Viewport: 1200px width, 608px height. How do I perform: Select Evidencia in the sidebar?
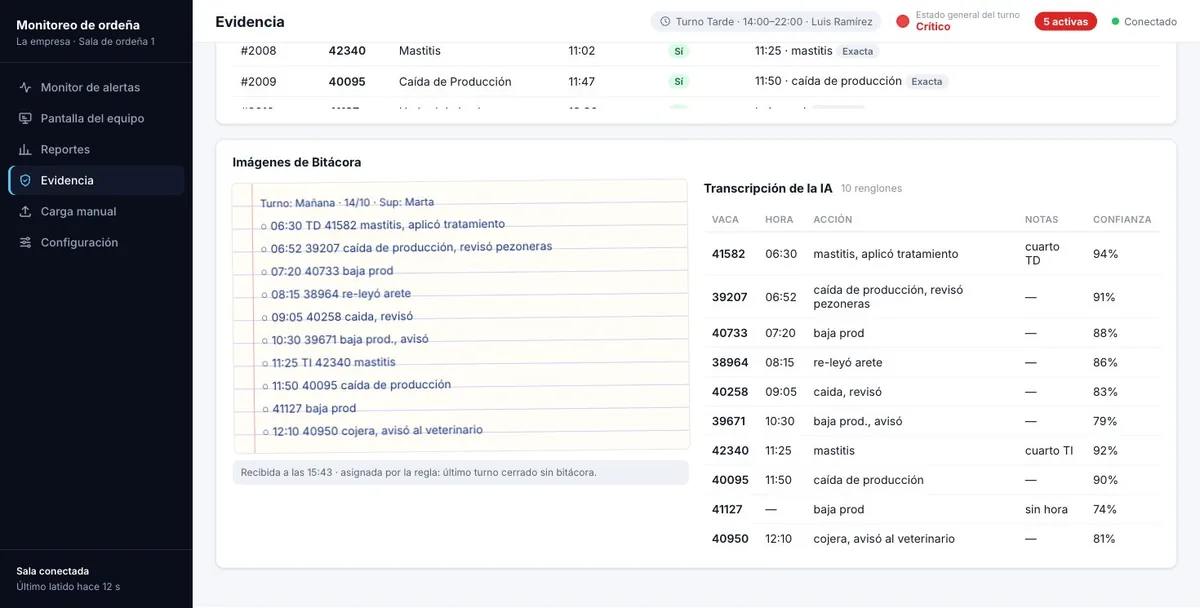point(96,181)
